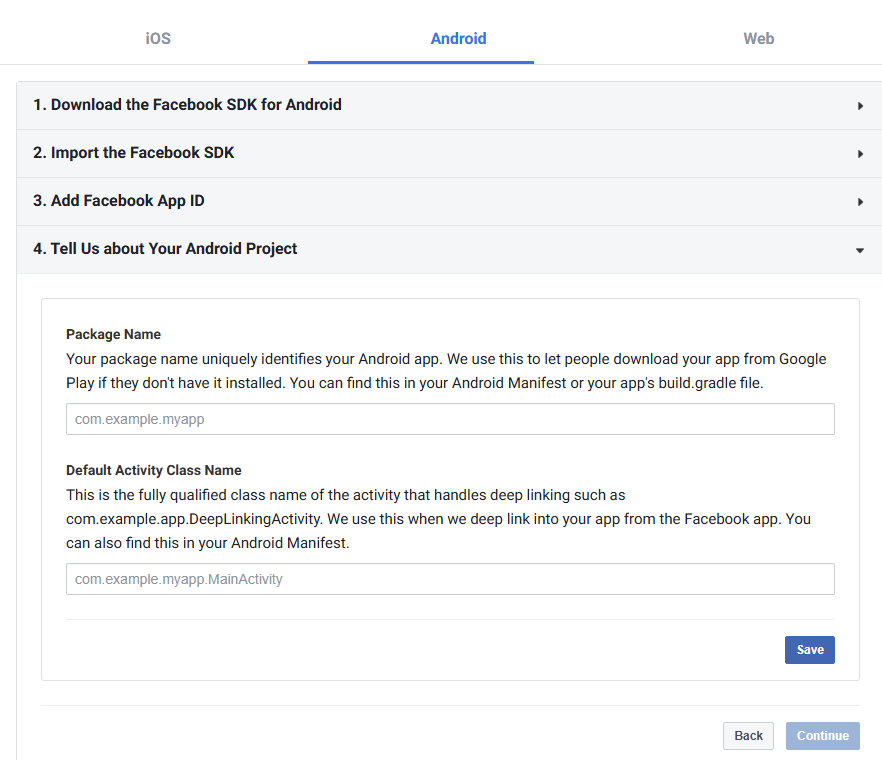This screenshot has width=882, height=760.
Task: Click the Continue button
Action: 822,736
